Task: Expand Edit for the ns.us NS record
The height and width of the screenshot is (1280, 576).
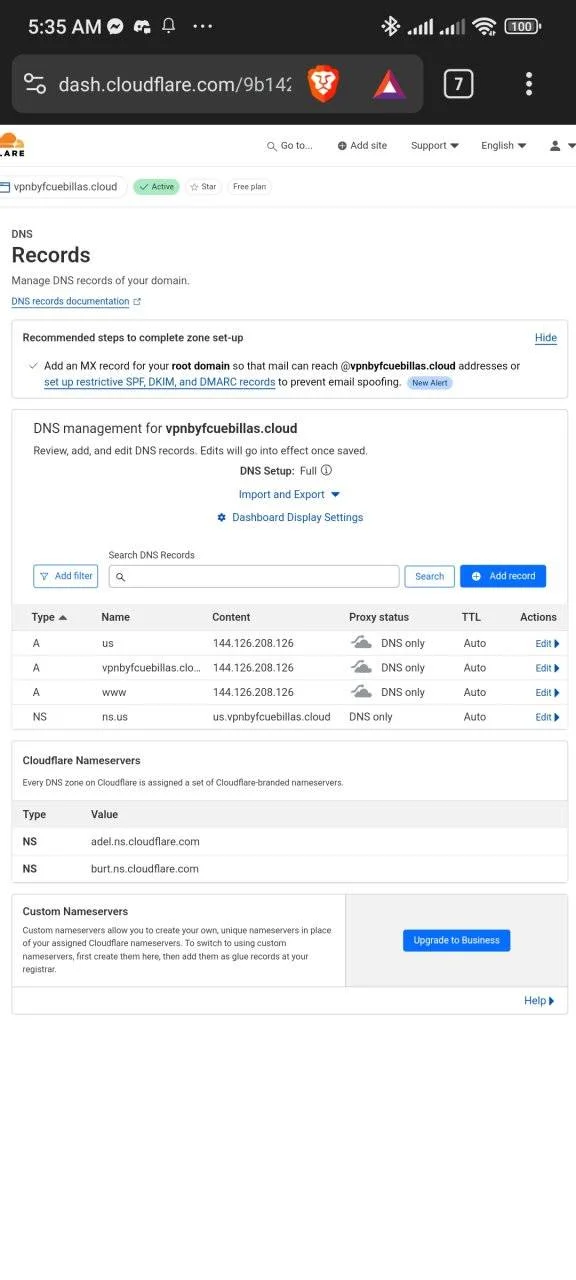Action: tap(548, 717)
